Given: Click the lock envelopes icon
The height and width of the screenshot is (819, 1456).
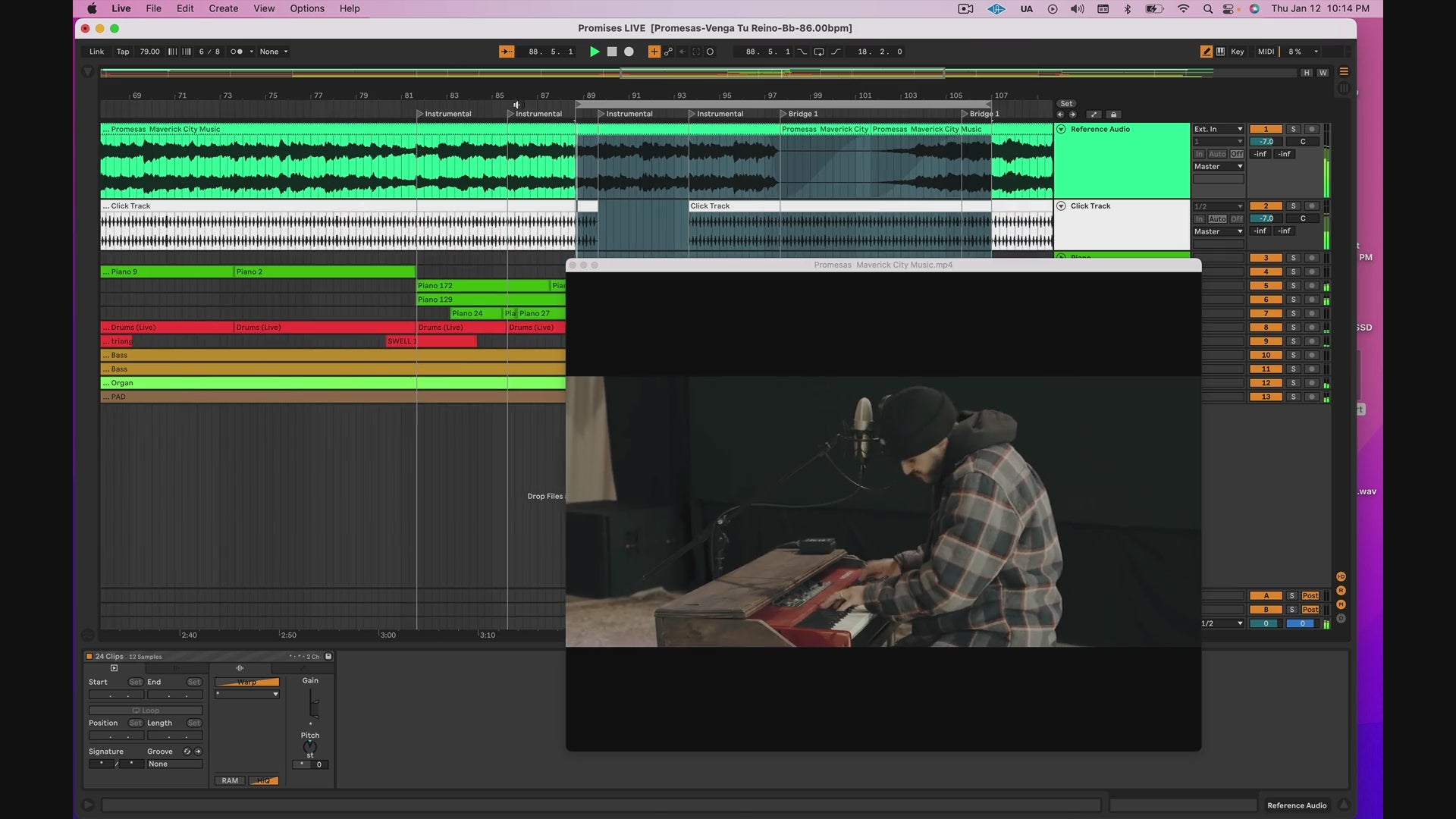Looking at the screenshot, I should click(x=1113, y=115).
